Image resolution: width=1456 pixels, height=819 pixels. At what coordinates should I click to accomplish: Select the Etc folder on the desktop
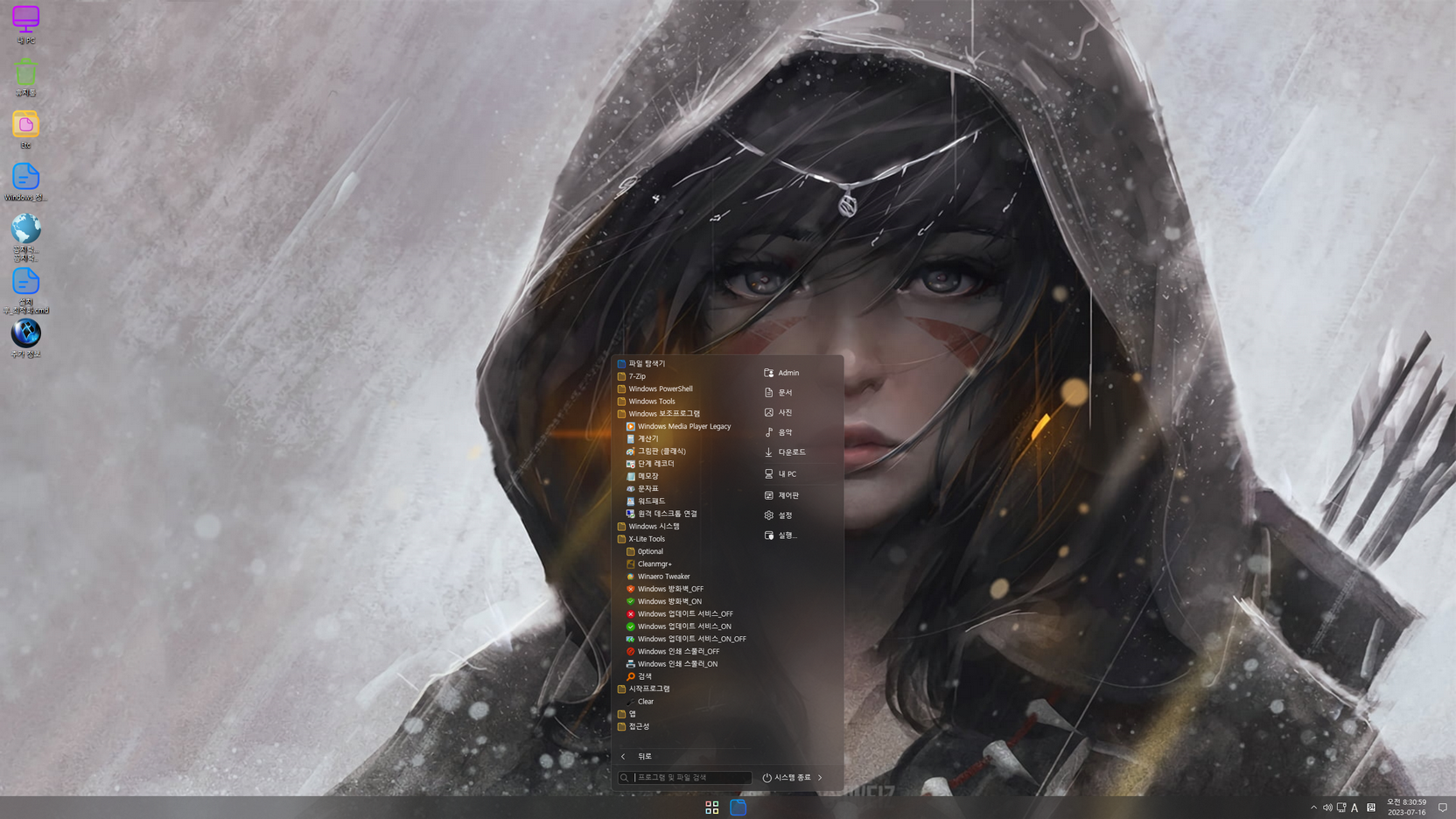click(25, 129)
